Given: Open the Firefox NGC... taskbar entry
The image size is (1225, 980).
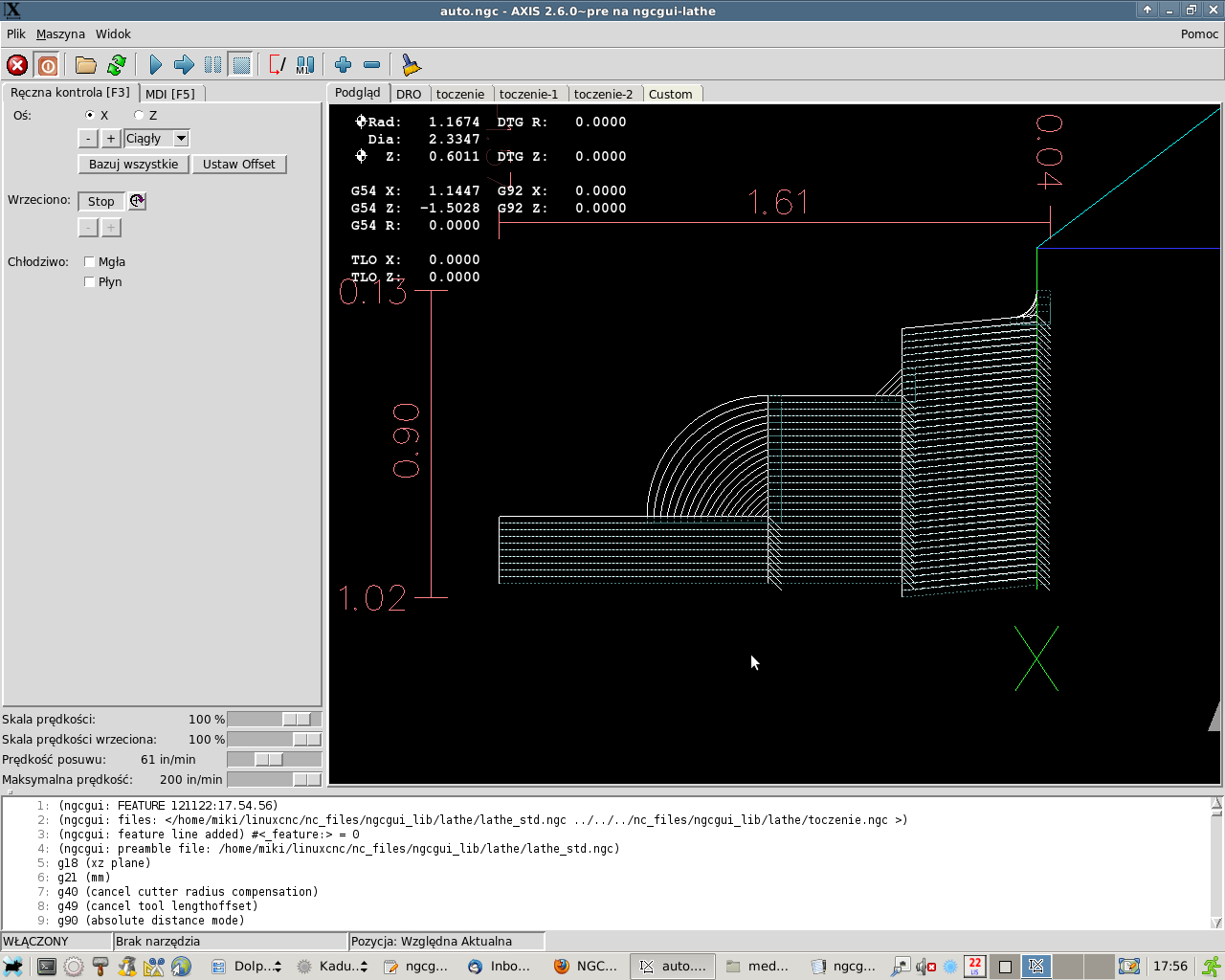Looking at the screenshot, I should [587, 967].
